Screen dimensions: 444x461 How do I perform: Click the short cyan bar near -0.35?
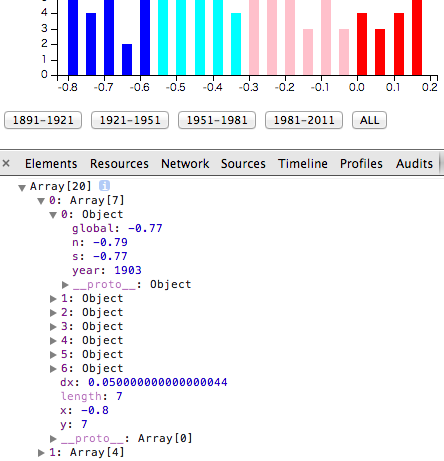coord(236,44)
